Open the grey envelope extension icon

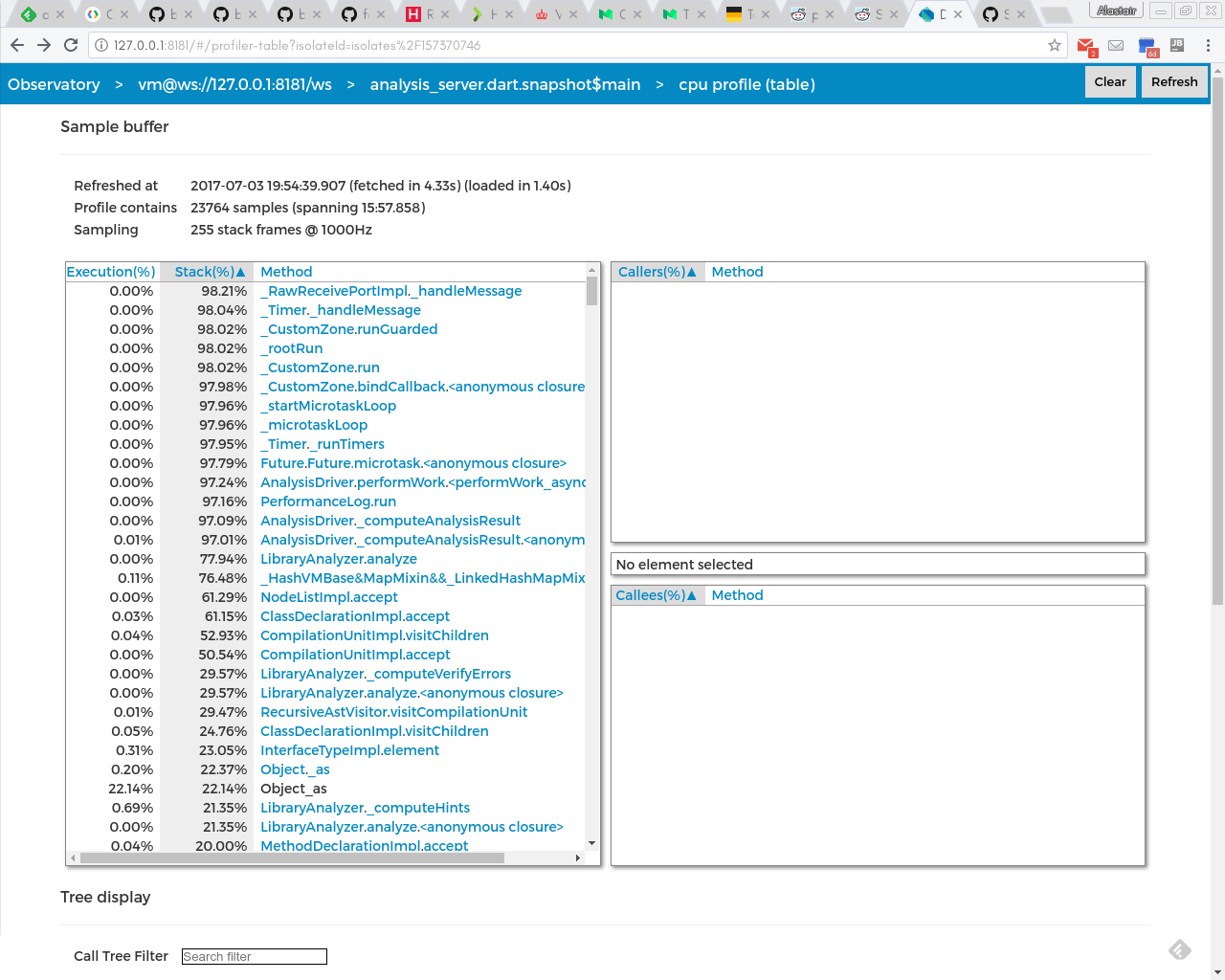[1116, 45]
